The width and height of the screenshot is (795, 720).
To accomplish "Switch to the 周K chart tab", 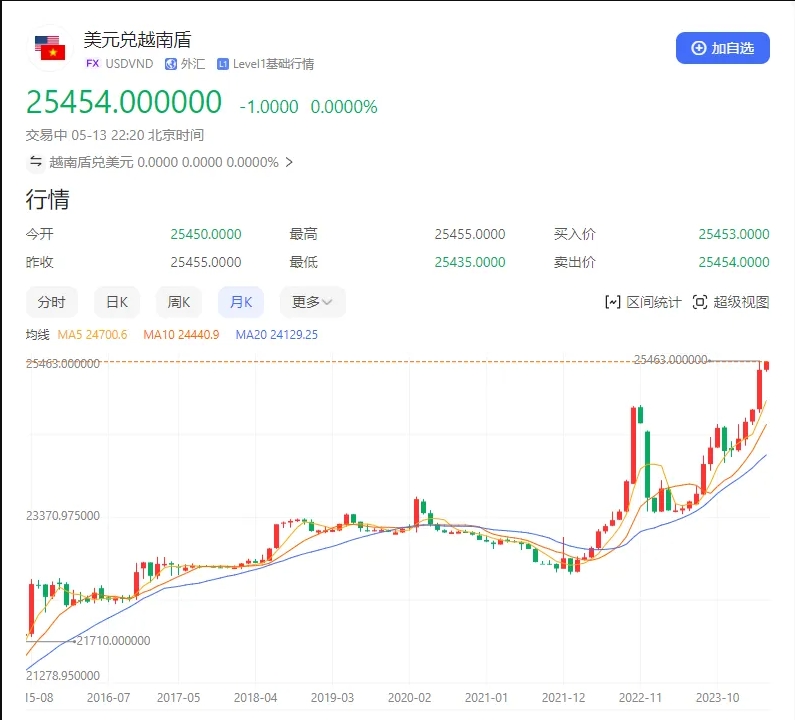I will 178,302.
